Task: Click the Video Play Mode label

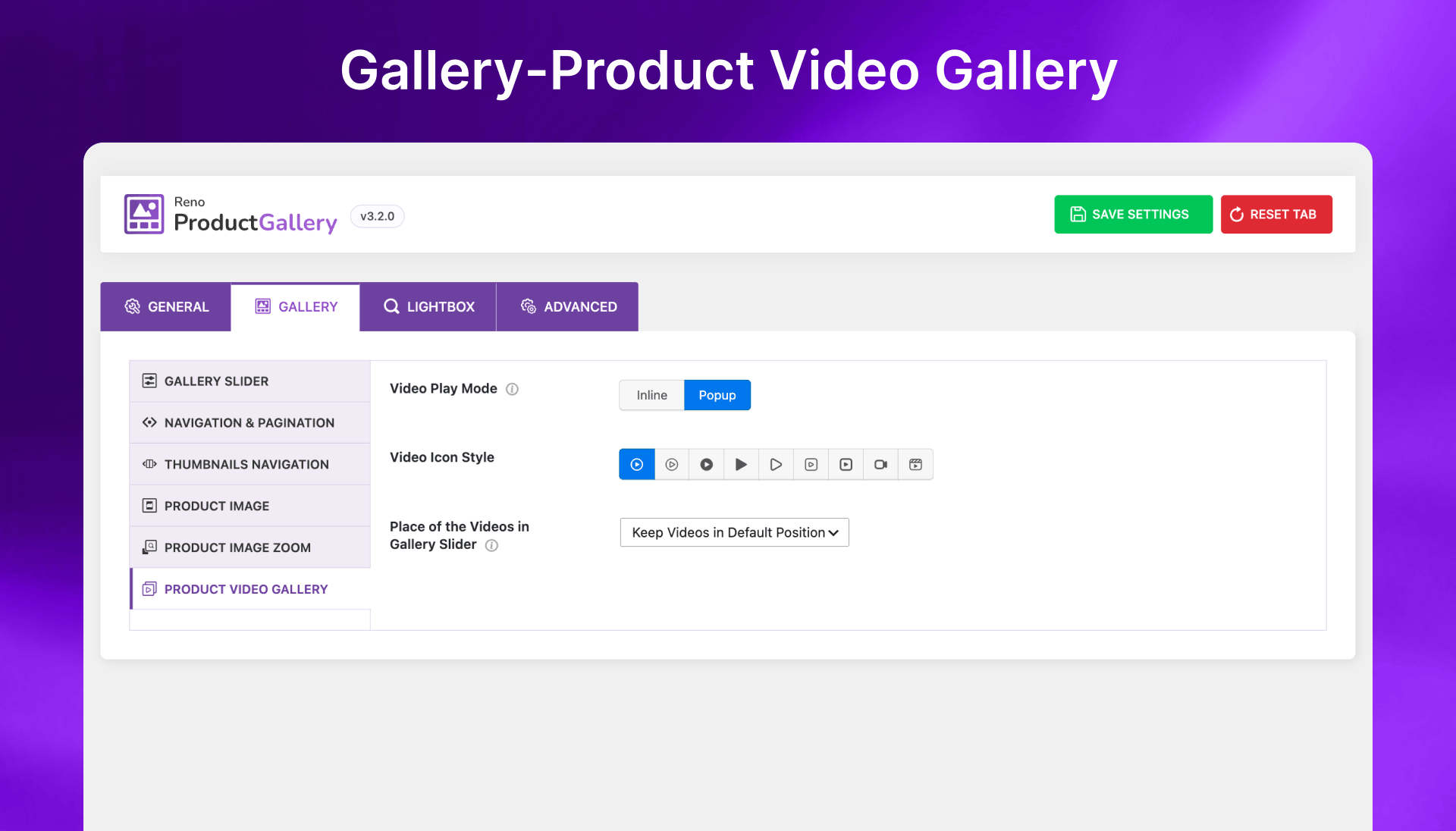Action: point(444,388)
